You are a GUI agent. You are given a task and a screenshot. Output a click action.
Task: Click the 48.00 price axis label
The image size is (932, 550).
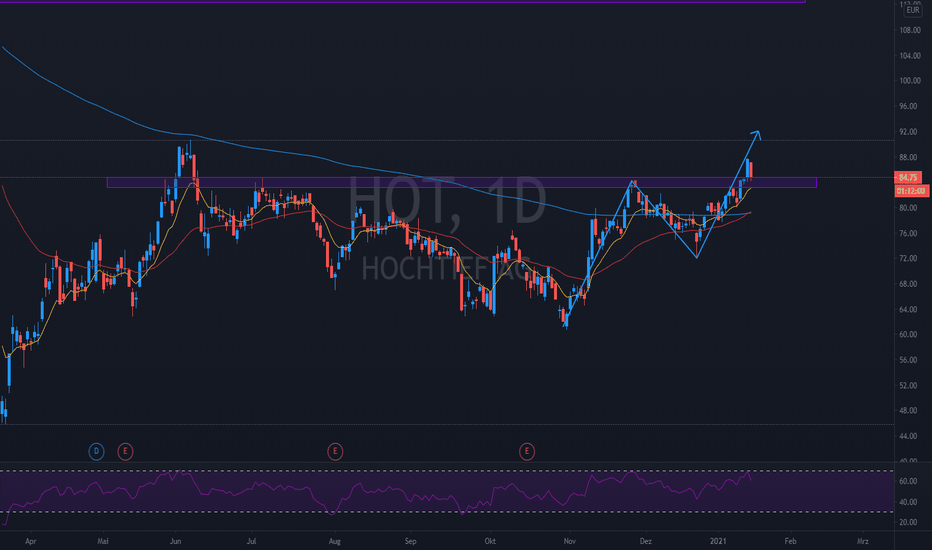coord(908,411)
